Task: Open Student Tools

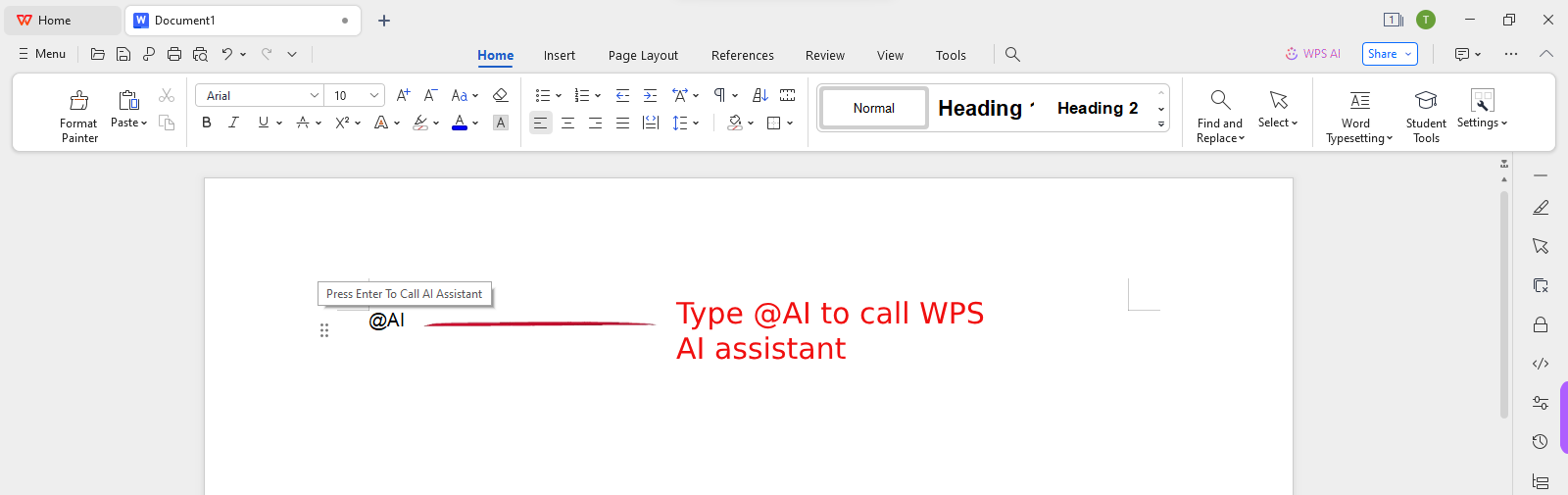Action: [1426, 116]
